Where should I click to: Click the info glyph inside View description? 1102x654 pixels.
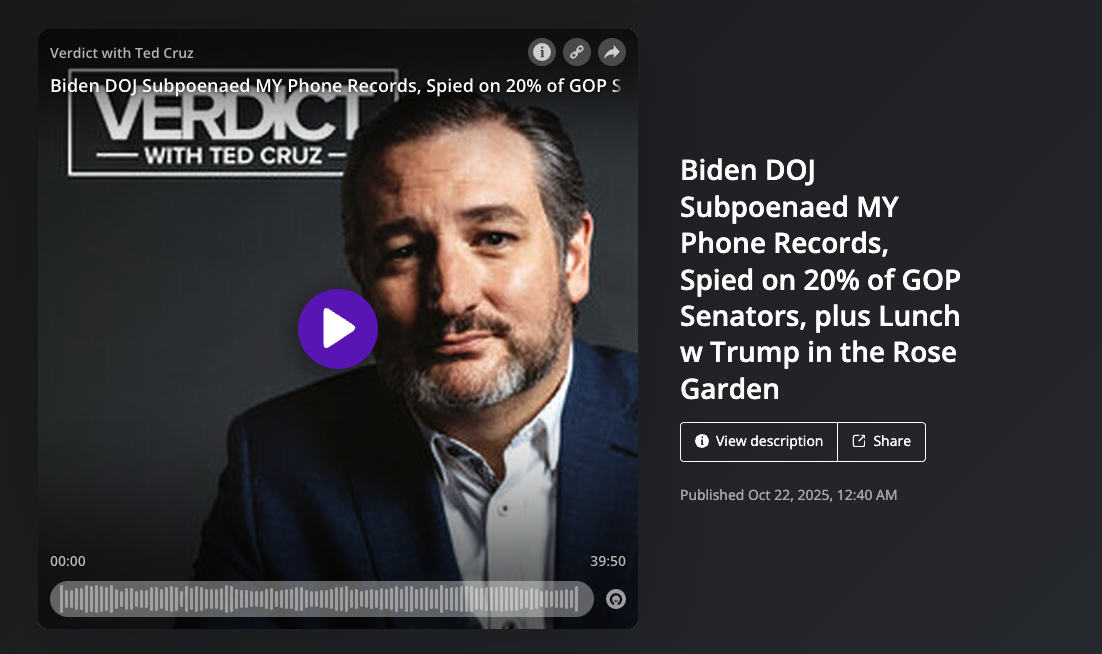pyautogui.click(x=701, y=441)
